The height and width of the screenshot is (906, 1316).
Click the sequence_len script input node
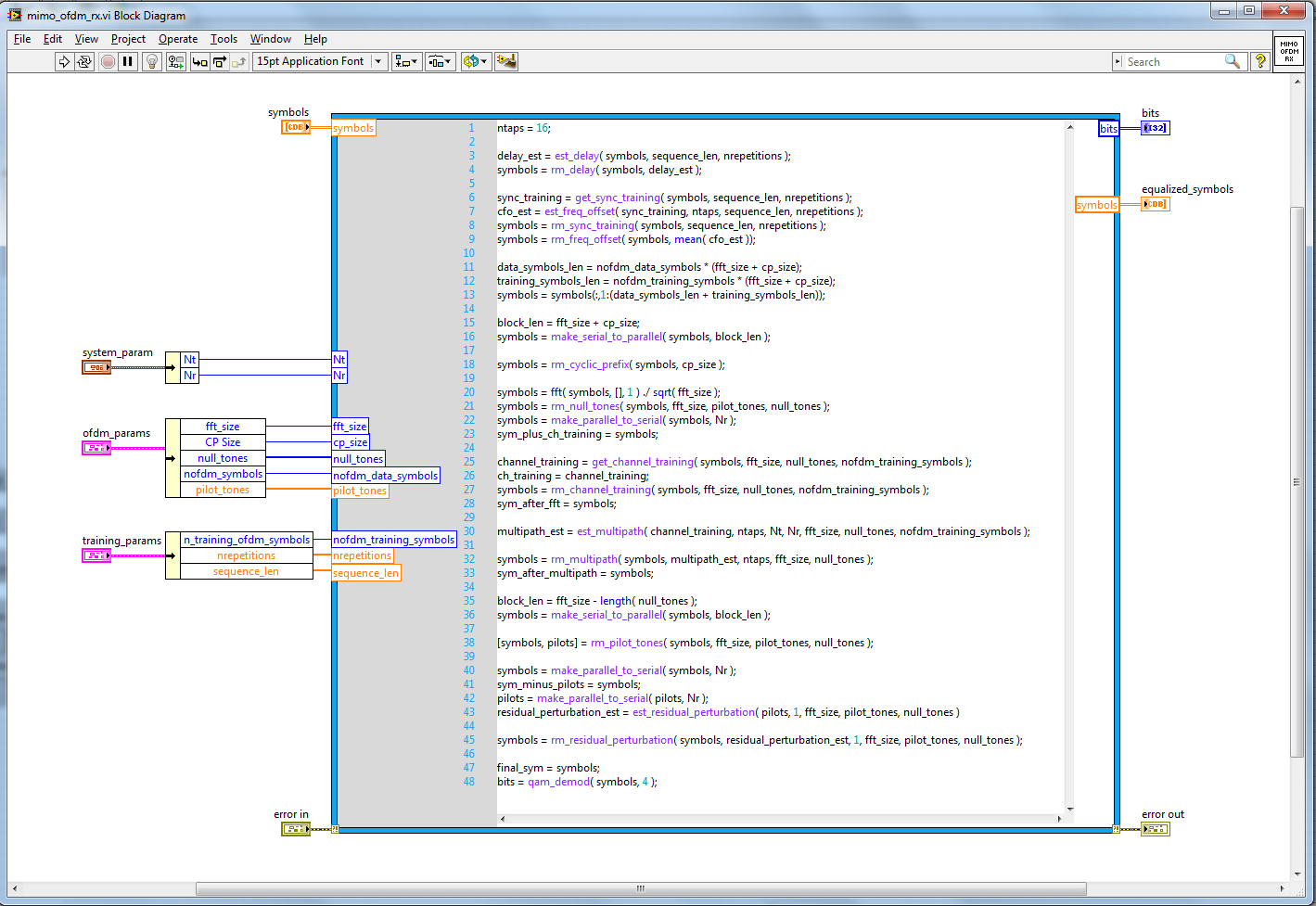coord(366,573)
